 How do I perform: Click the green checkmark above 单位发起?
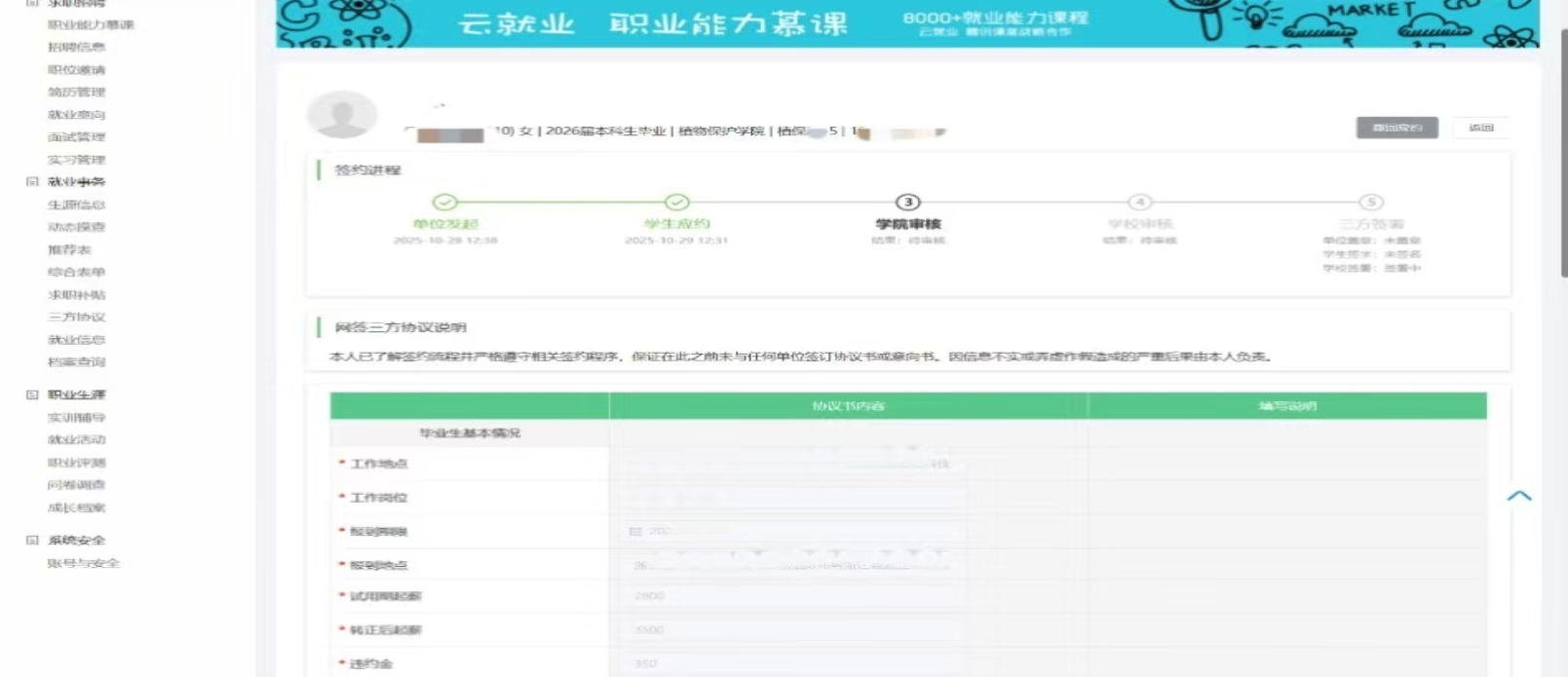tap(445, 203)
